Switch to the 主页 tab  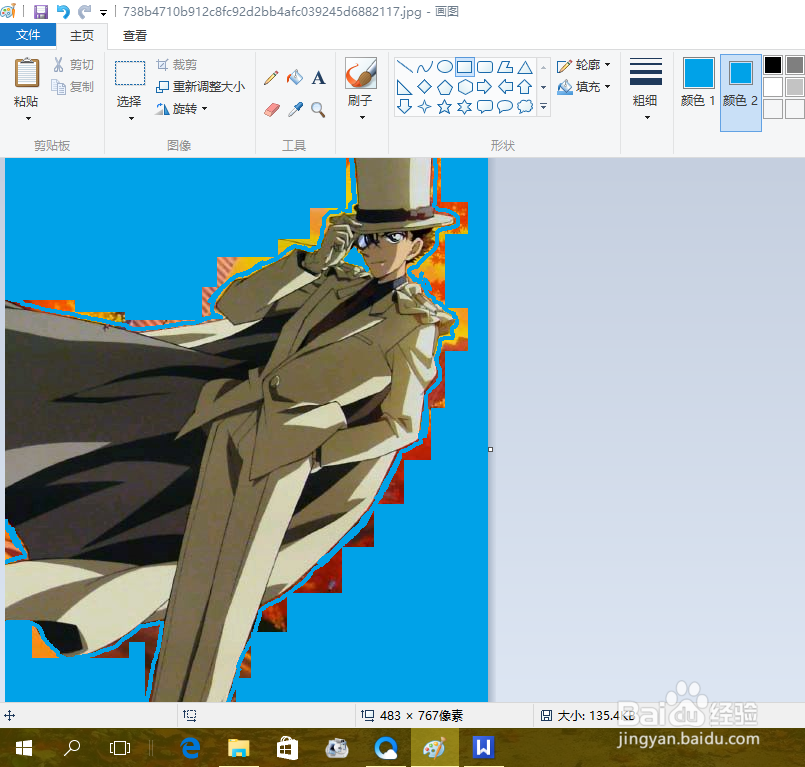click(x=82, y=35)
